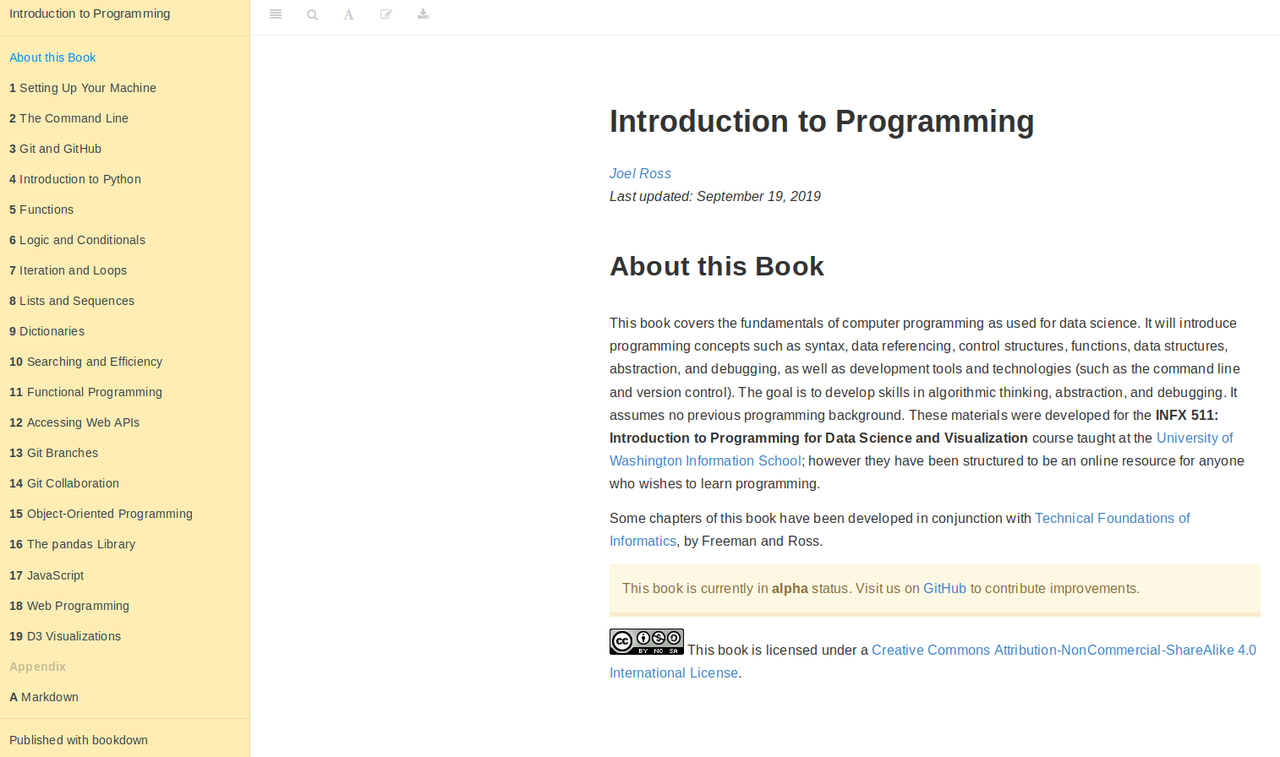1280x757 pixels.
Task: Click the edit page icon
Action: tap(386, 15)
